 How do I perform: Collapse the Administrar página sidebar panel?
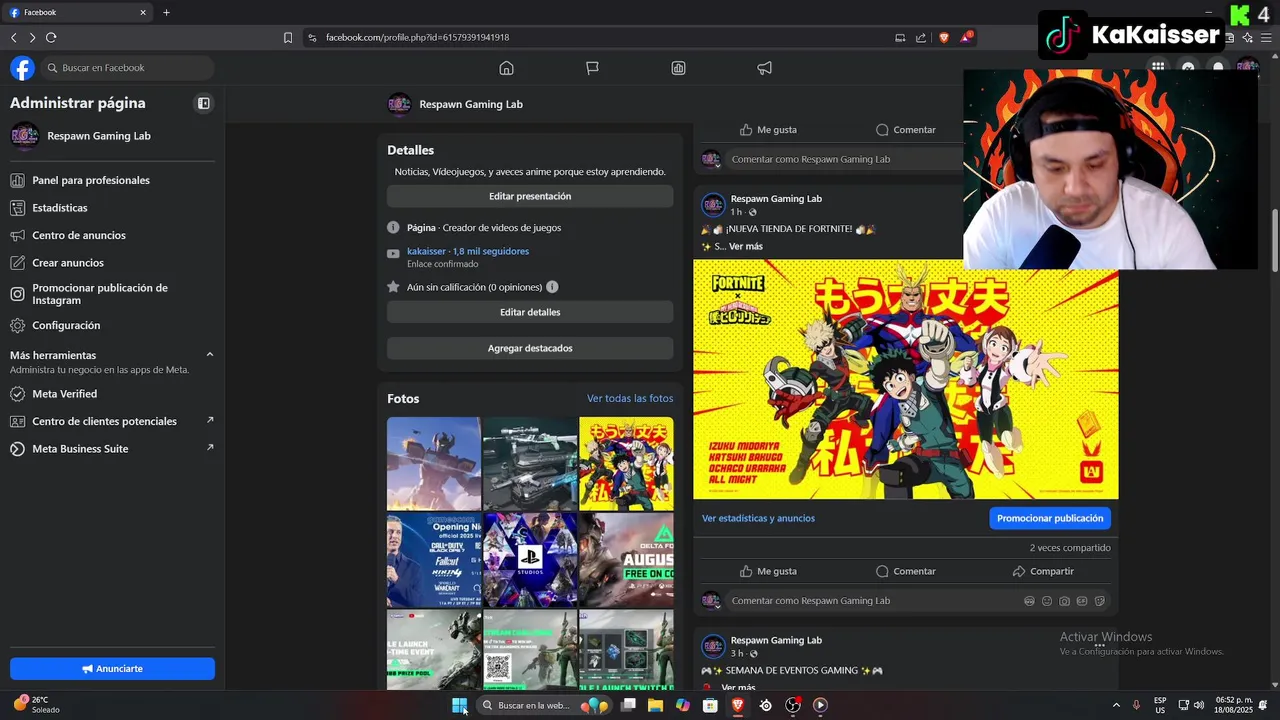tap(203, 103)
